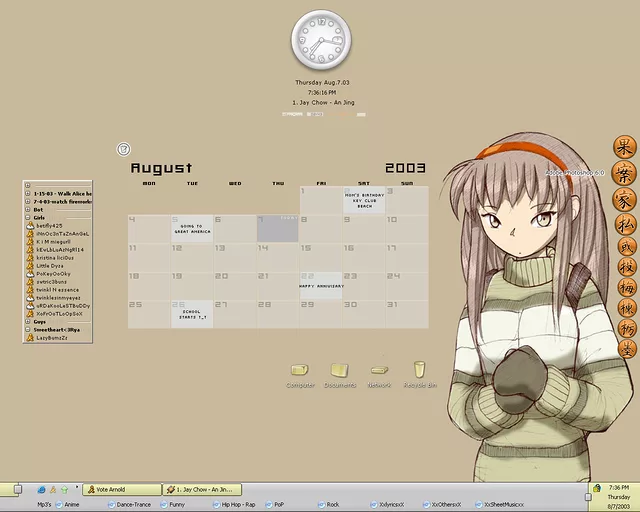Click the August 22 Happy Anniversary calendar cell
640x512 pixels.
pos(321,285)
